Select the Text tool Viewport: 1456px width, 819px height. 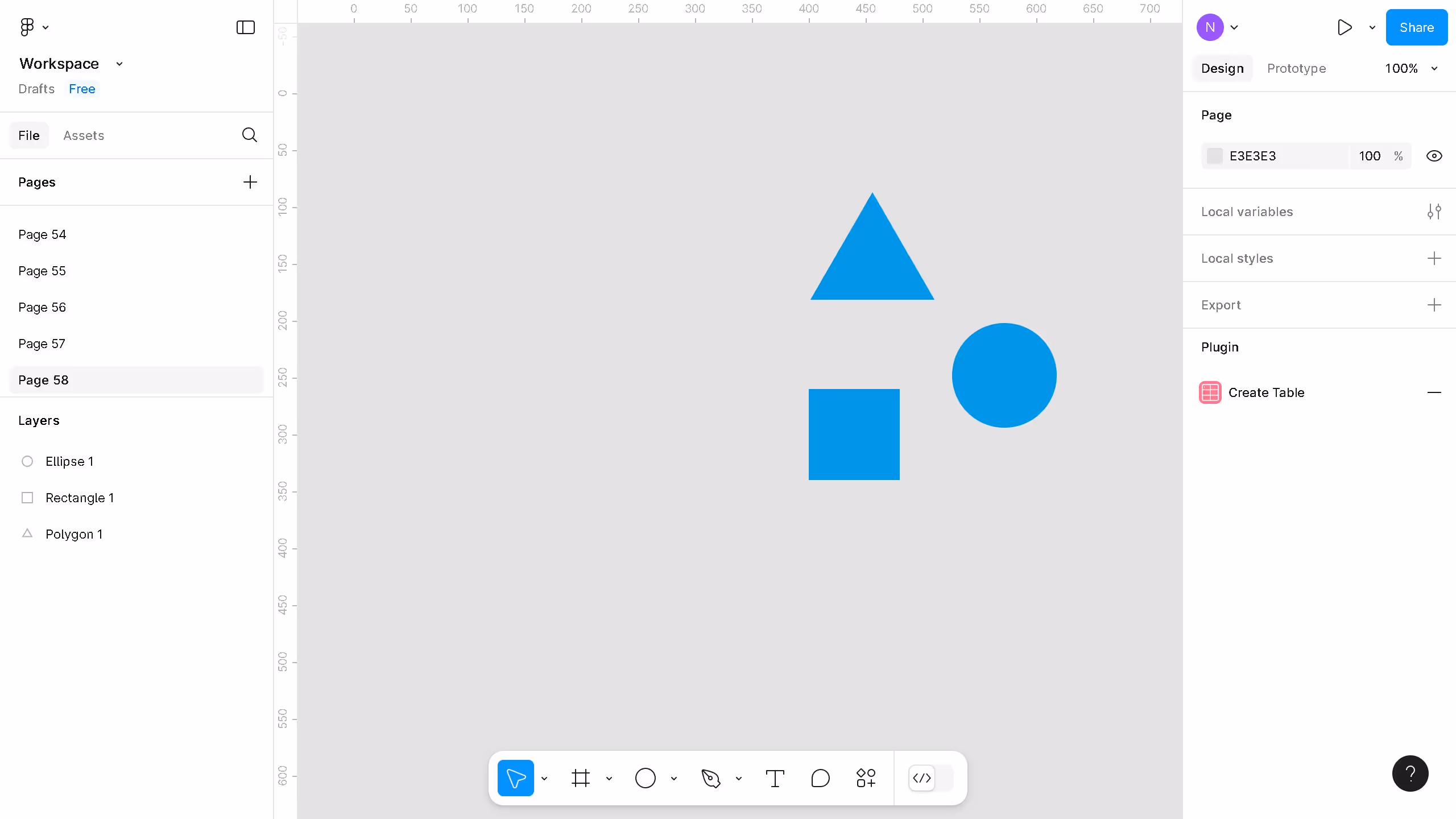(775, 778)
